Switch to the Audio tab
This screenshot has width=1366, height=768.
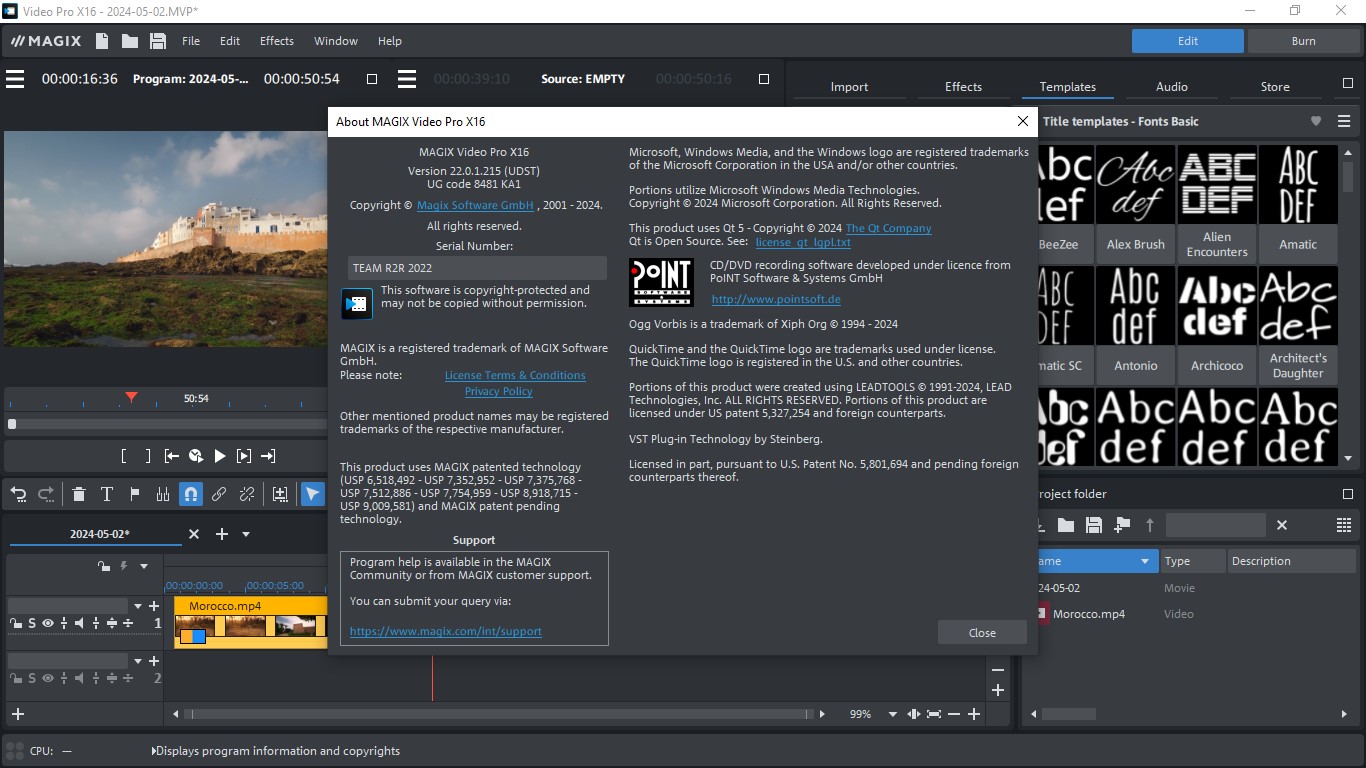(x=1171, y=87)
